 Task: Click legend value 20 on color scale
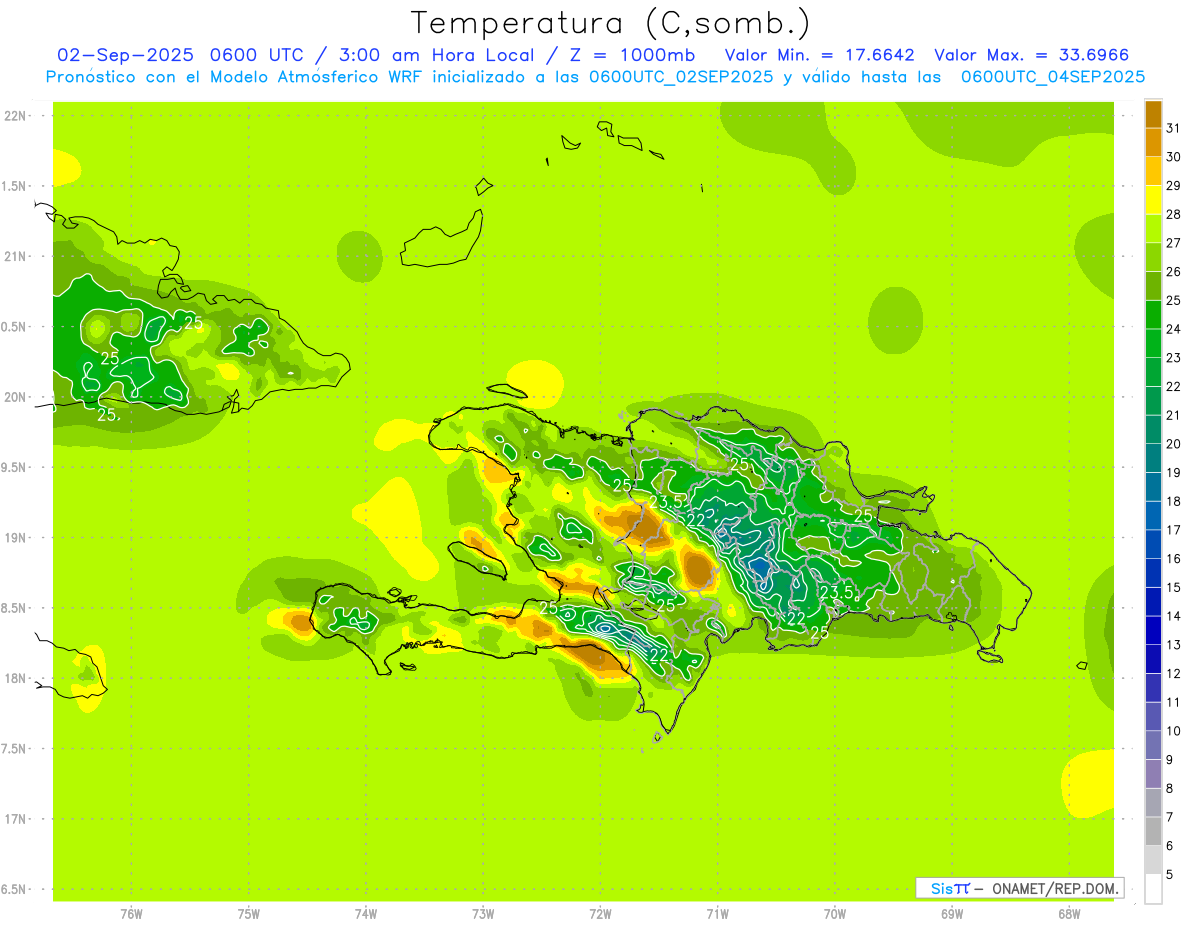coord(1173,444)
